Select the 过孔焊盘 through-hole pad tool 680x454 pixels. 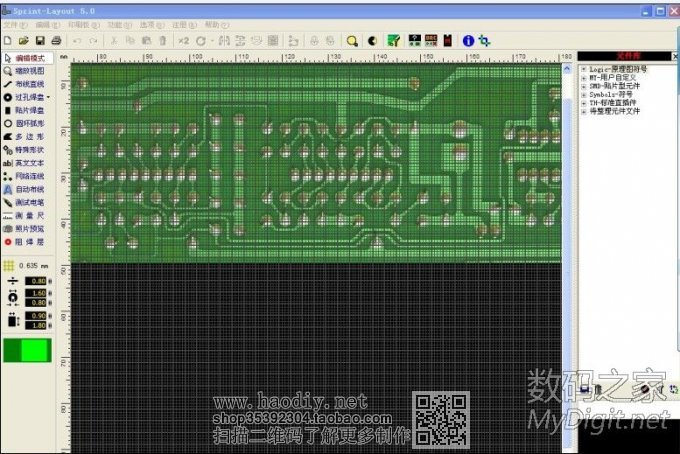(x=24, y=97)
